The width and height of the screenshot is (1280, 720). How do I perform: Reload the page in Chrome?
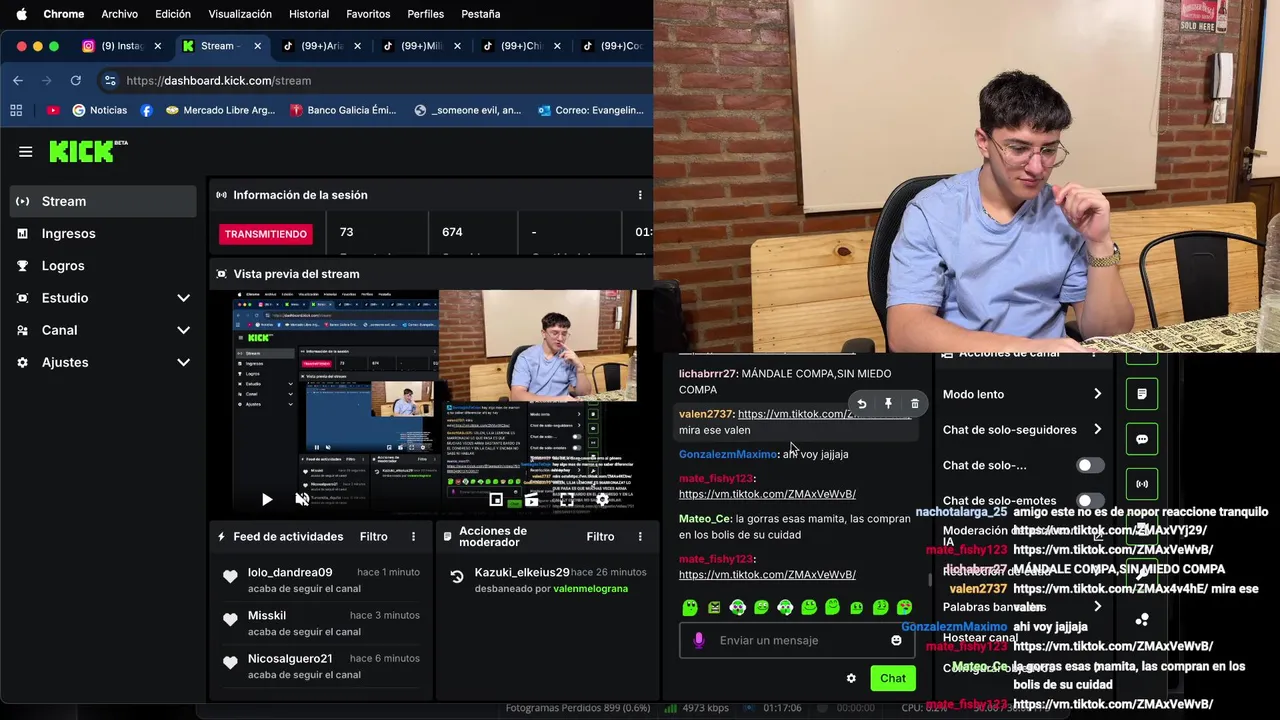pyautogui.click(x=75, y=80)
